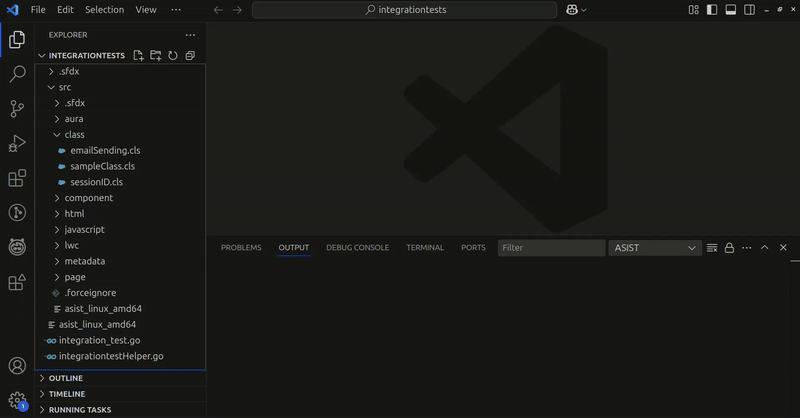Open the Accounts icon in activity bar
This screenshot has height=418, width=800.
(x=17, y=366)
